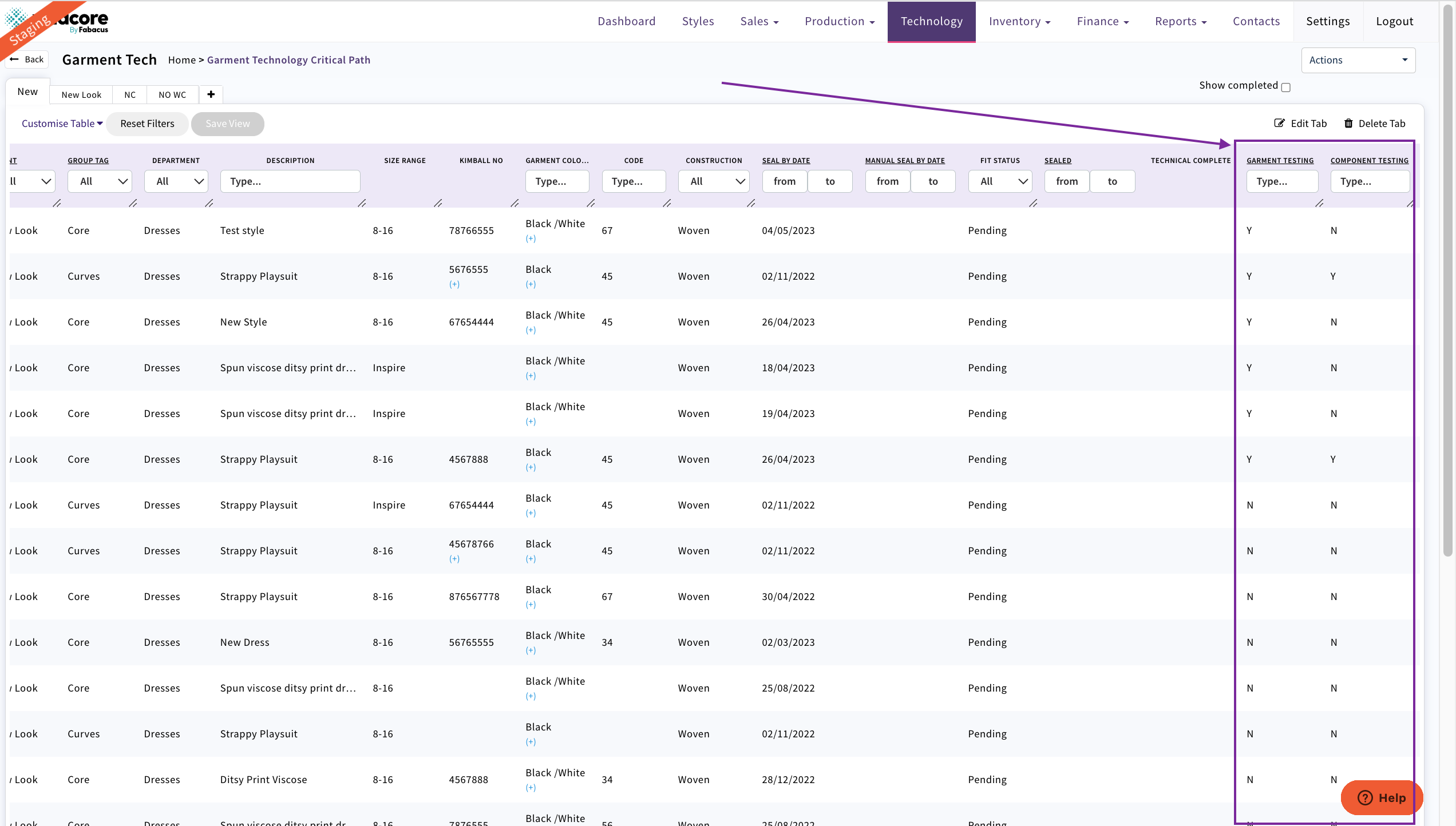Image resolution: width=1456 pixels, height=826 pixels.
Task: Click the Description filter text field
Action: click(x=290, y=181)
